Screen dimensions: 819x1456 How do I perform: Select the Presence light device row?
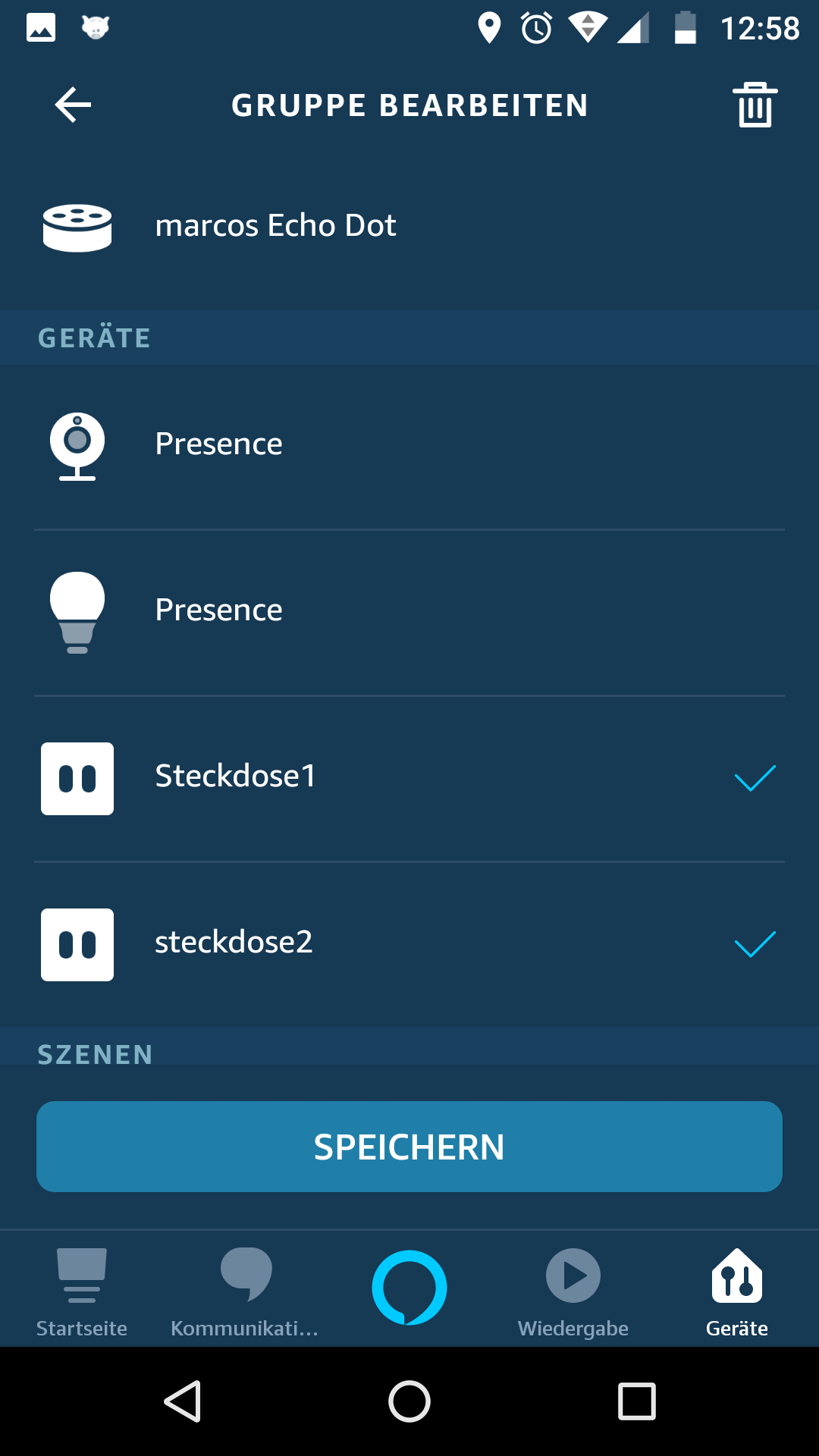(409, 612)
